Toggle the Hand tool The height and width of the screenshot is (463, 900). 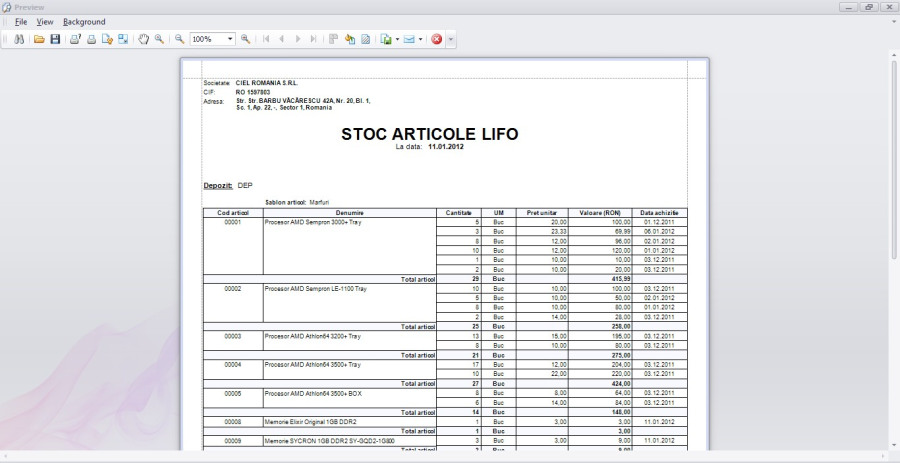pyautogui.click(x=144, y=39)
